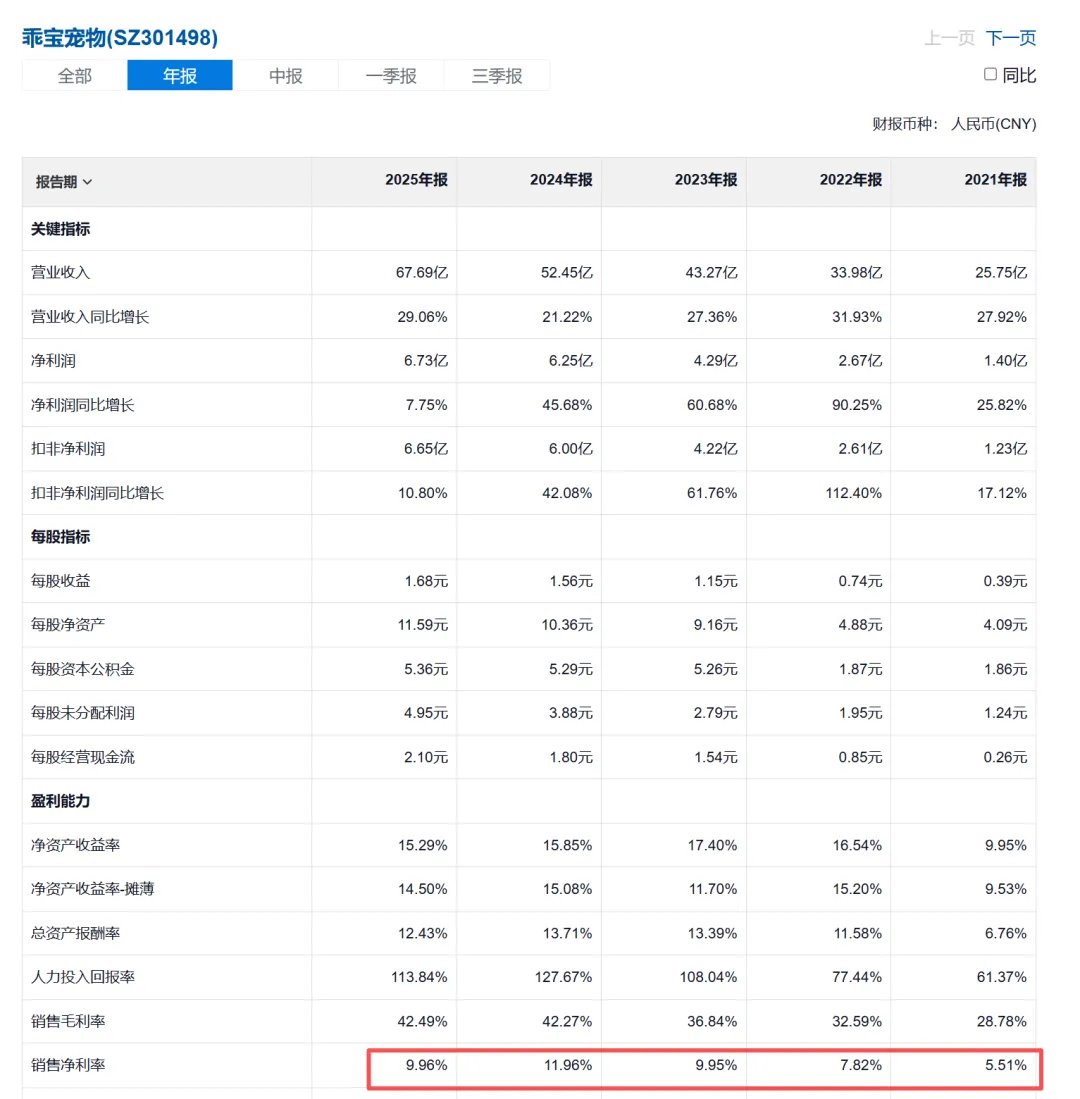Click the 6.73亿 net profit value
The height and width of the screenshot is (1099, 1080).
click(425, 361)
